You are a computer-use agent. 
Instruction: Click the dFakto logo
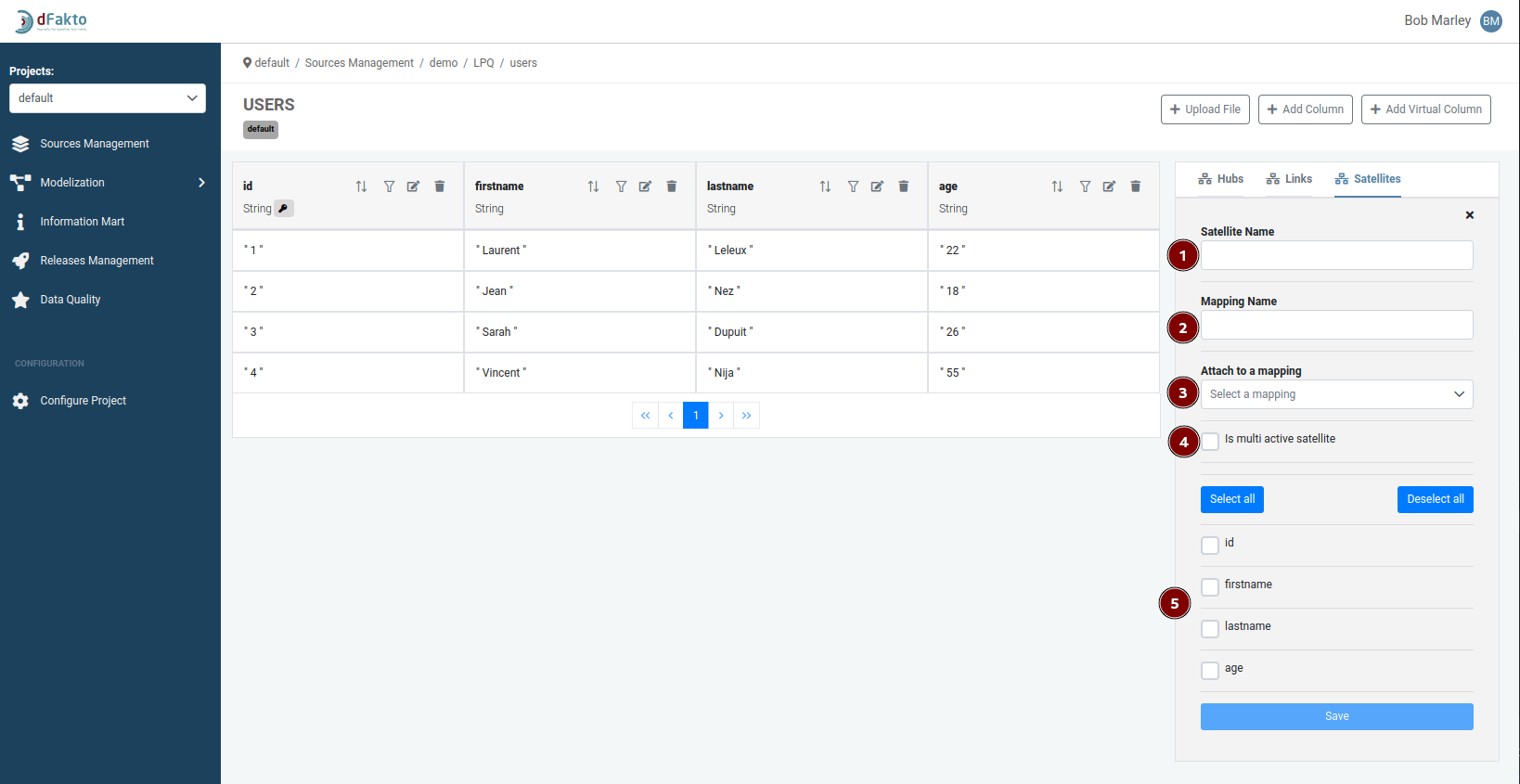52,20
